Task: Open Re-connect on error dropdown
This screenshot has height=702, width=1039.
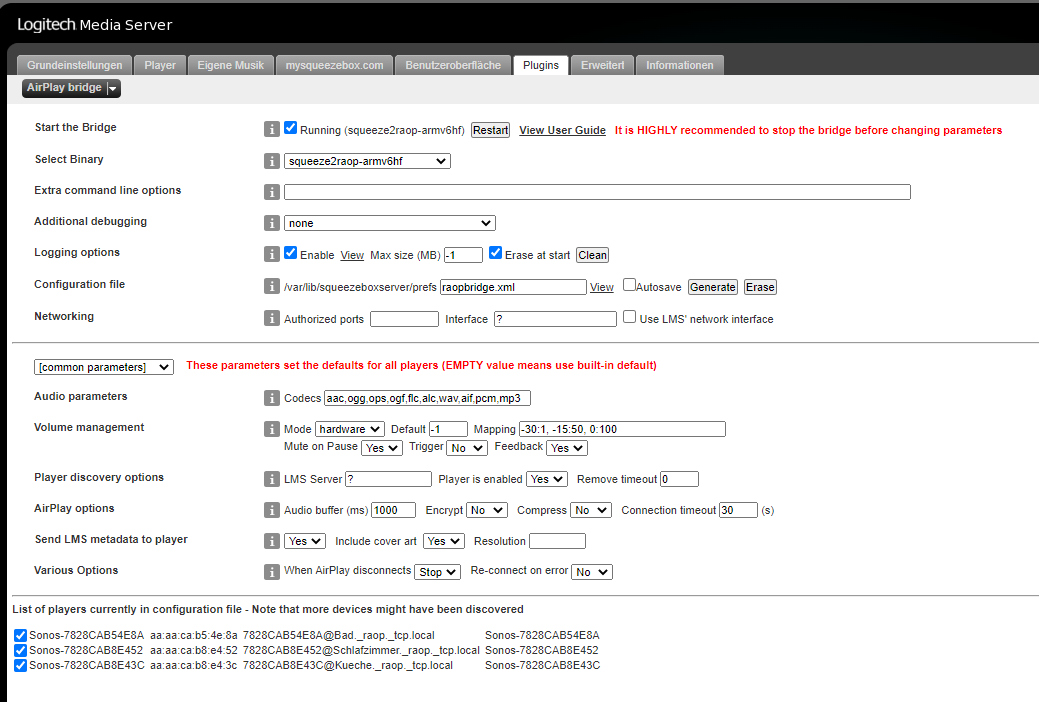Action: coord(592,572)
